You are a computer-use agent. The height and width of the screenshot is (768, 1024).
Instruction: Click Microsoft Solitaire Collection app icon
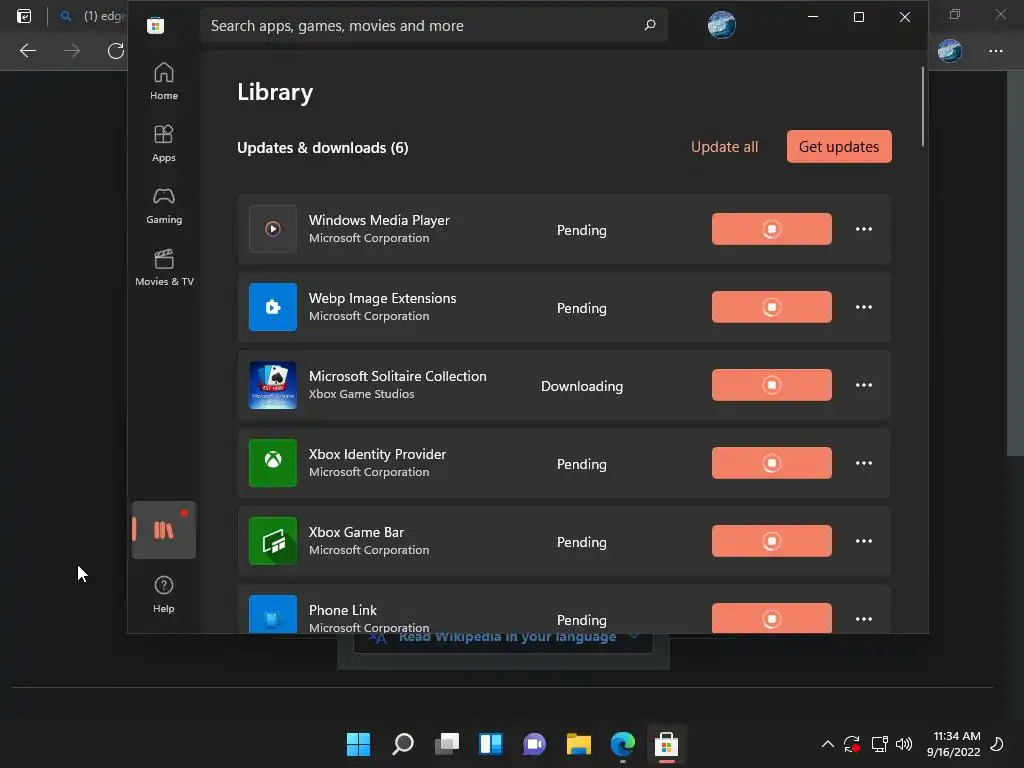click(x=273, y=385)
